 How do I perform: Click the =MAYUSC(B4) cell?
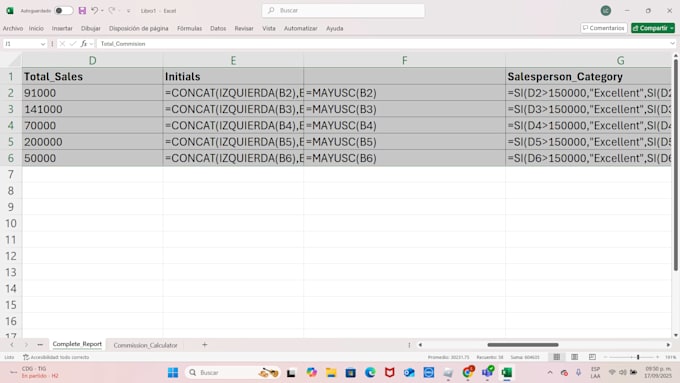click(x=405, y=125)
